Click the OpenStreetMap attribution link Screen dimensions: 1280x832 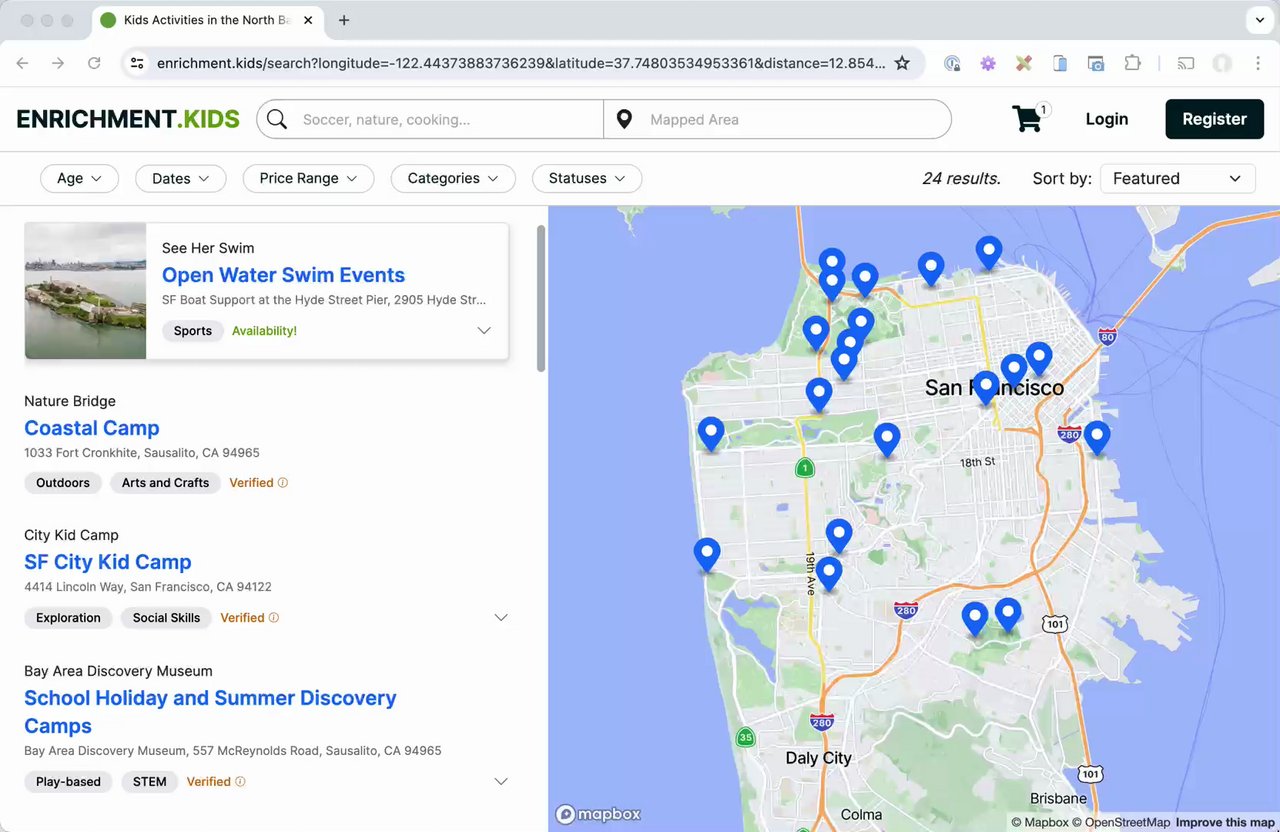pyautogui.click(x=1121, y=822)
